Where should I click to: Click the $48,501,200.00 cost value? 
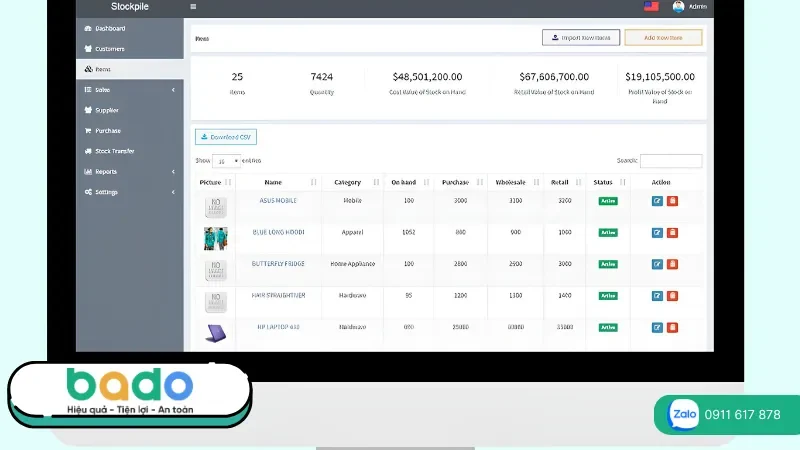[x=428, y=77]
